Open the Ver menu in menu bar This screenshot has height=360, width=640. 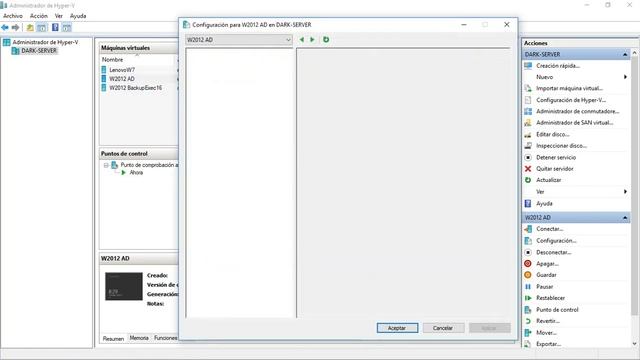(x=59, y=16)
